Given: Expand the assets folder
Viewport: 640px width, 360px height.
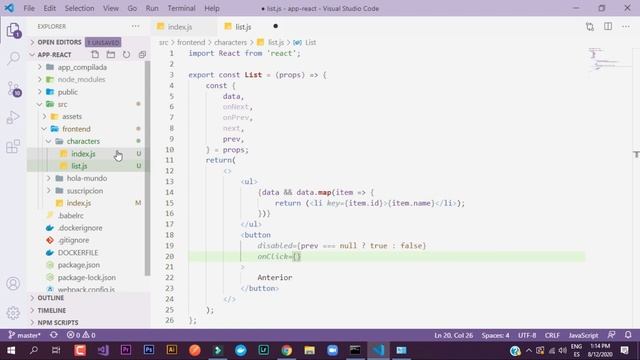Looking at the screenshot, I should pyautogui.click(x=72, y=116).
